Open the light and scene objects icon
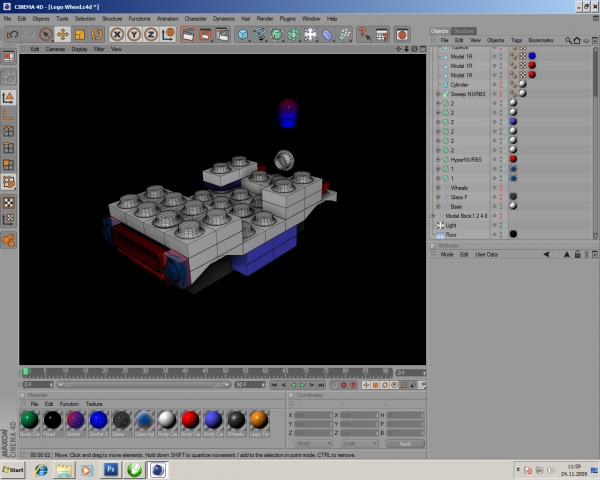This screenshot has width=600, height=480. [310, 35]
